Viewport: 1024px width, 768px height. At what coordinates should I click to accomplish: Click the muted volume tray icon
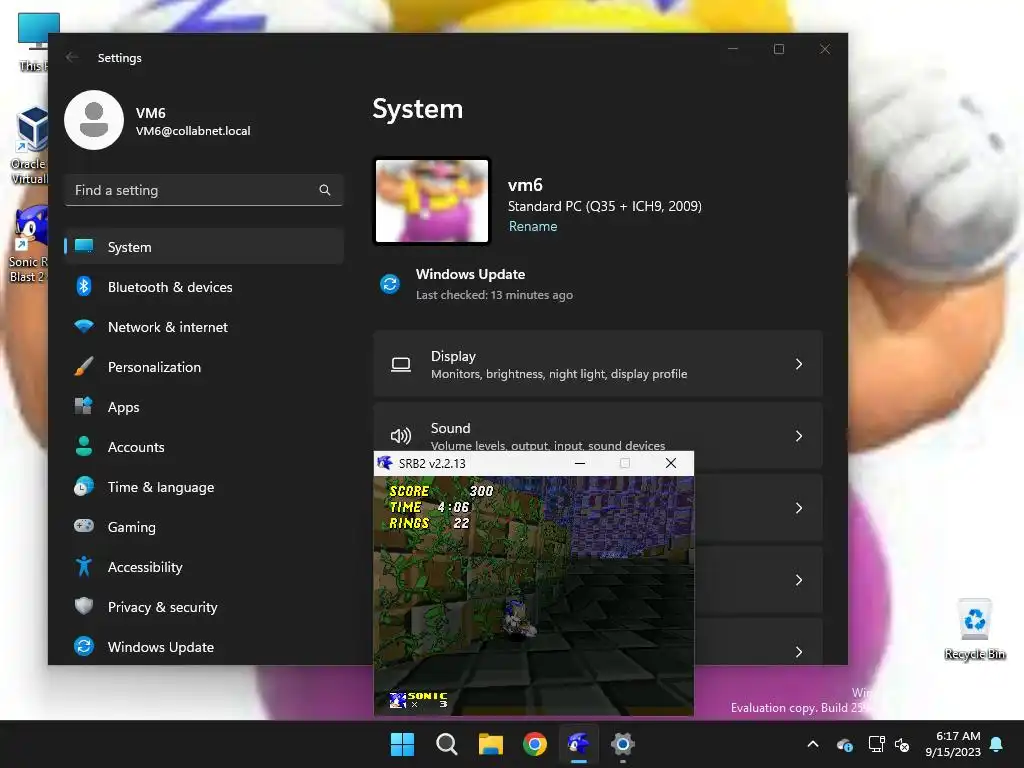click(902, 744)
